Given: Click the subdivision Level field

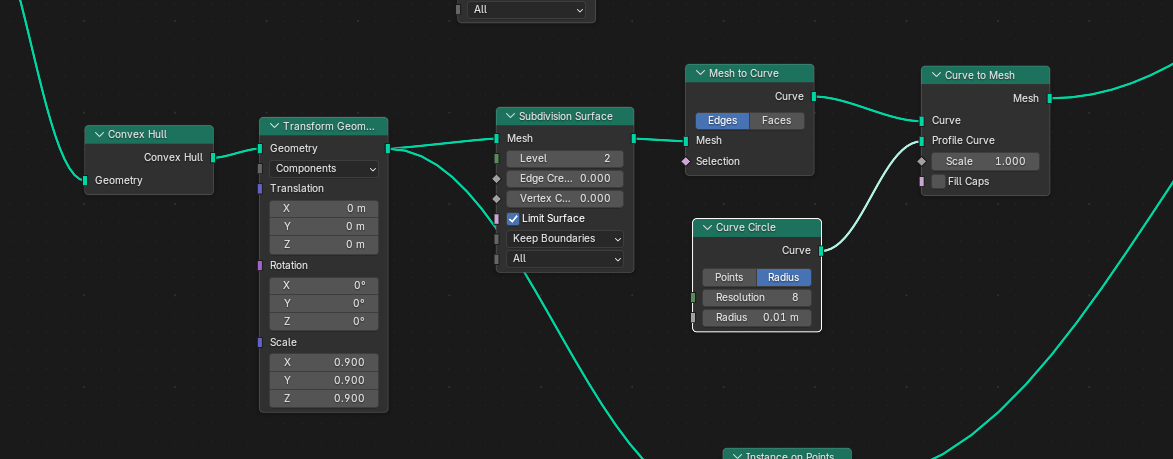Looking at the screenshot, I should [x=564, y=158].
